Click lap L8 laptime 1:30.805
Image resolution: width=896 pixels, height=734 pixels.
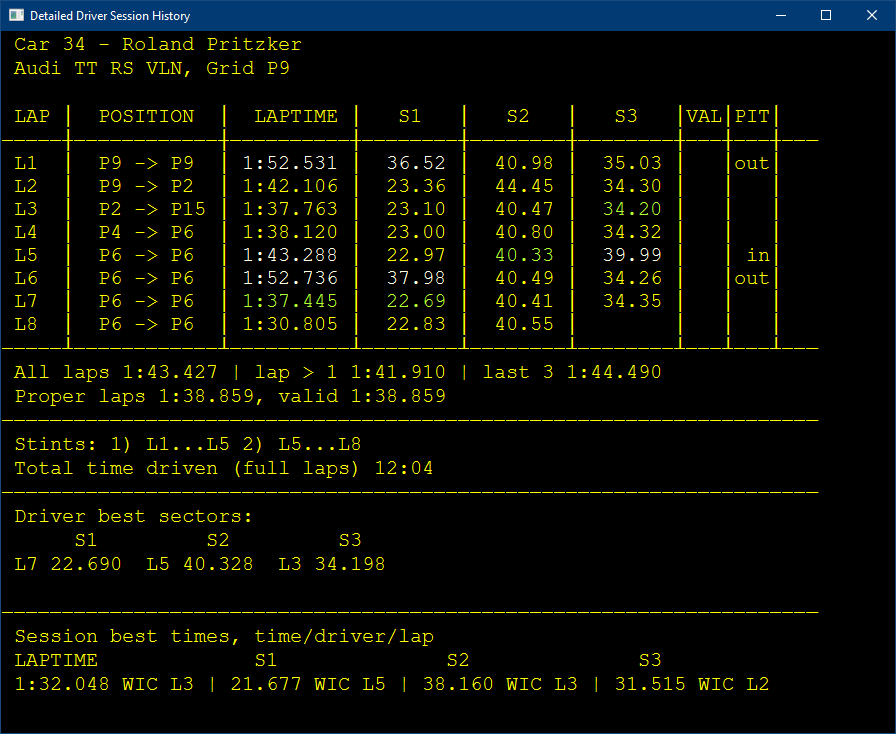point(288,324)
